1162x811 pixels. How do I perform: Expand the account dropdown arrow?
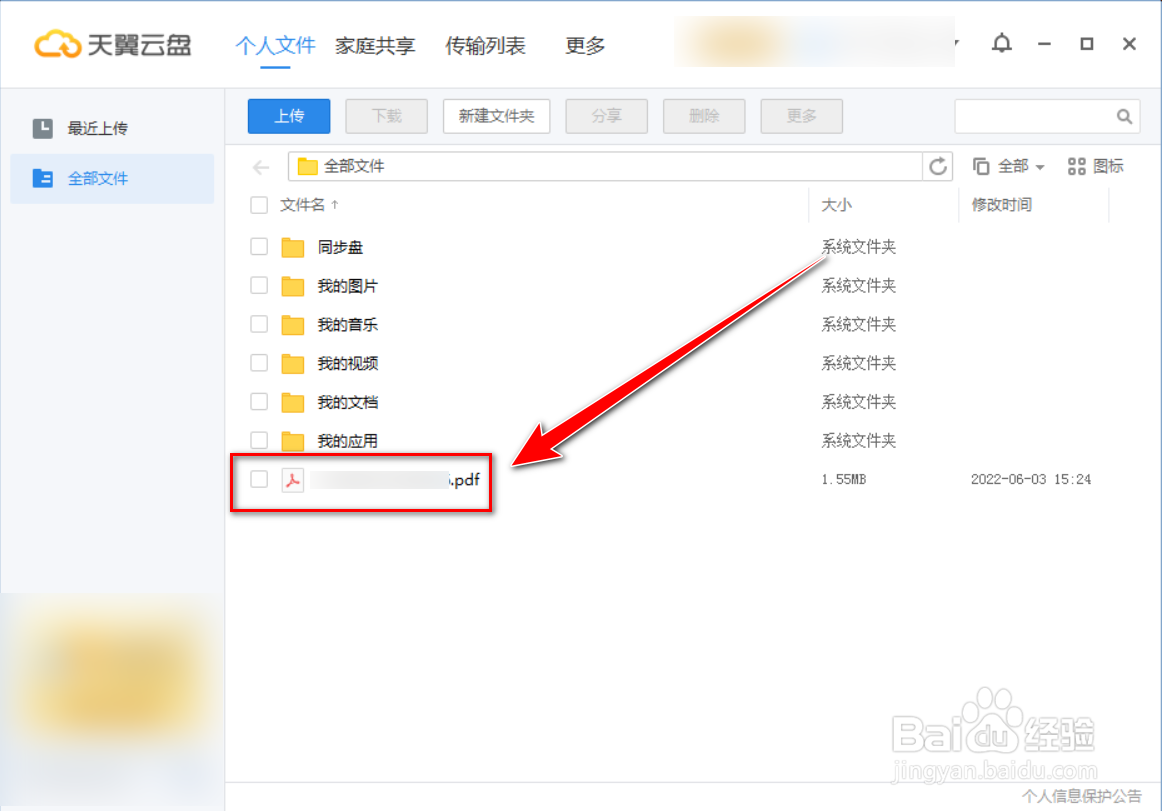[957, 43]
